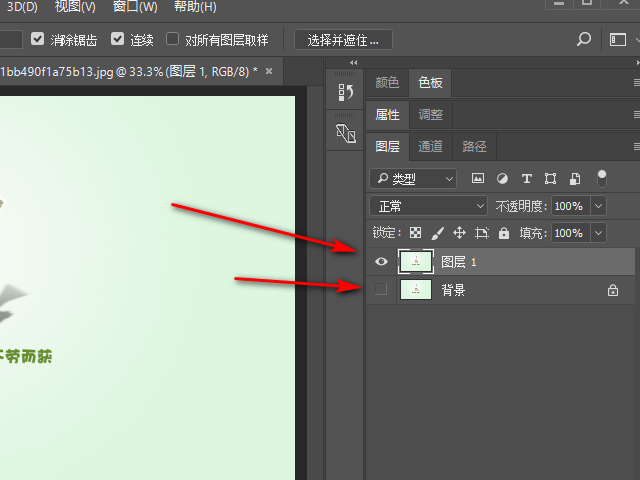Screen dimensions: 640x480
Task: Show the 背景 layer visibility box
Action: 381,289
